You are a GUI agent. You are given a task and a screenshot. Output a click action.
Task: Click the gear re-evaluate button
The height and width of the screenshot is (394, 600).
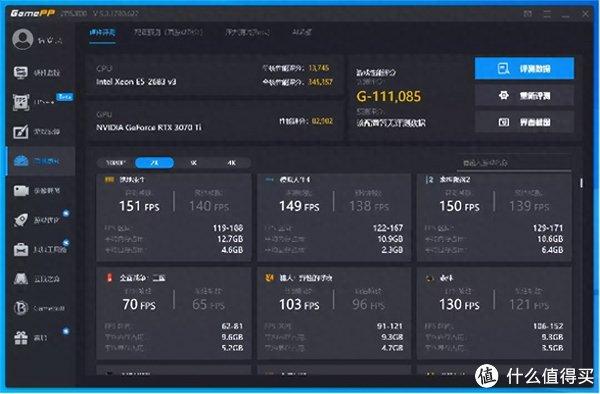(524, 95)
